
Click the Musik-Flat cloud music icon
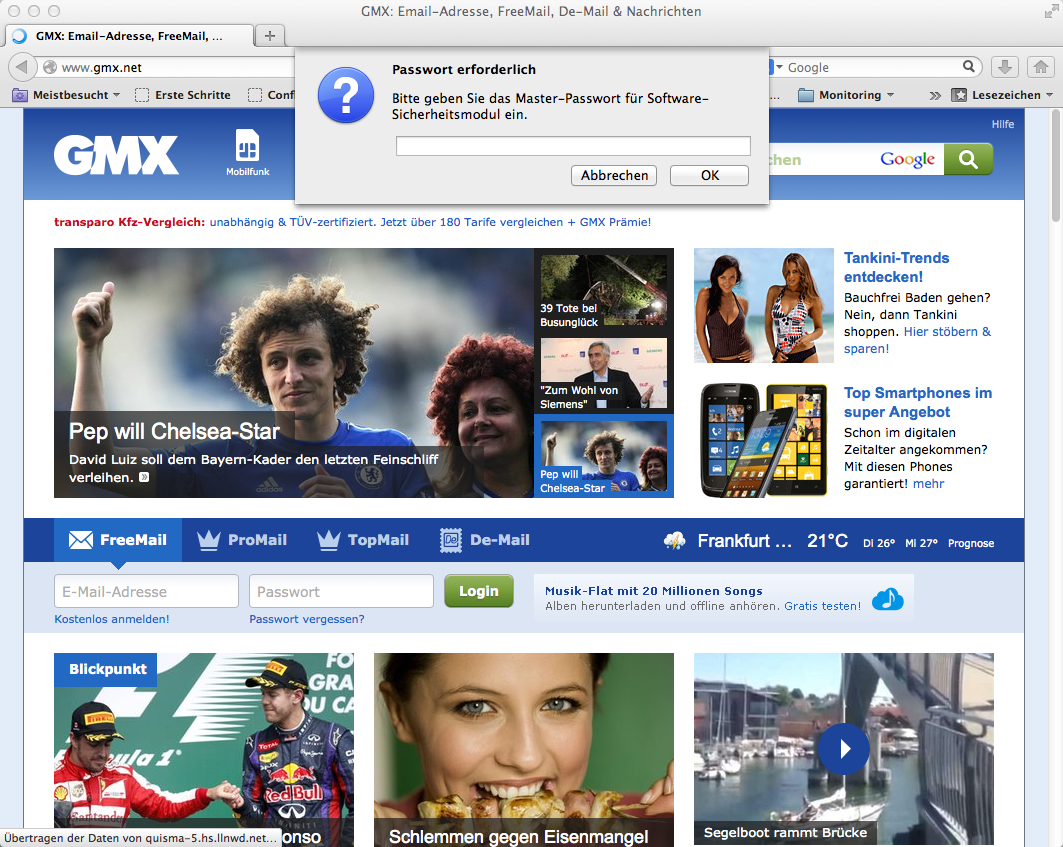point(887,598)
